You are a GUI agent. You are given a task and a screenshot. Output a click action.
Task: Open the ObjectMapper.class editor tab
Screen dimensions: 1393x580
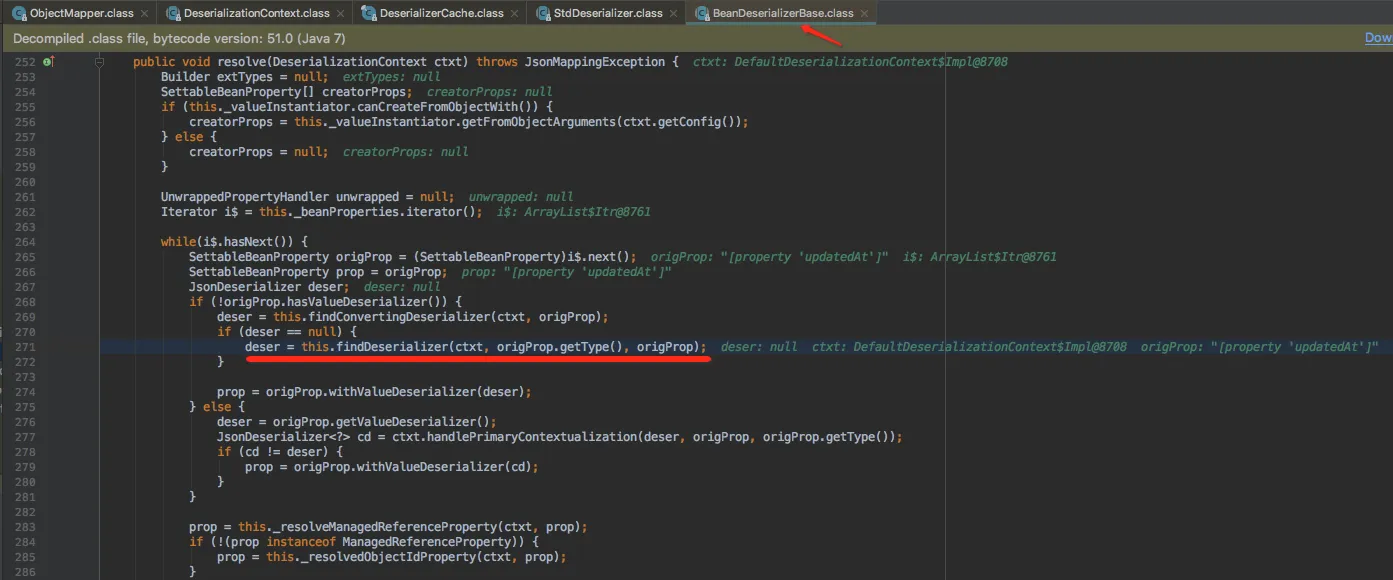click(x=82, y=13)
